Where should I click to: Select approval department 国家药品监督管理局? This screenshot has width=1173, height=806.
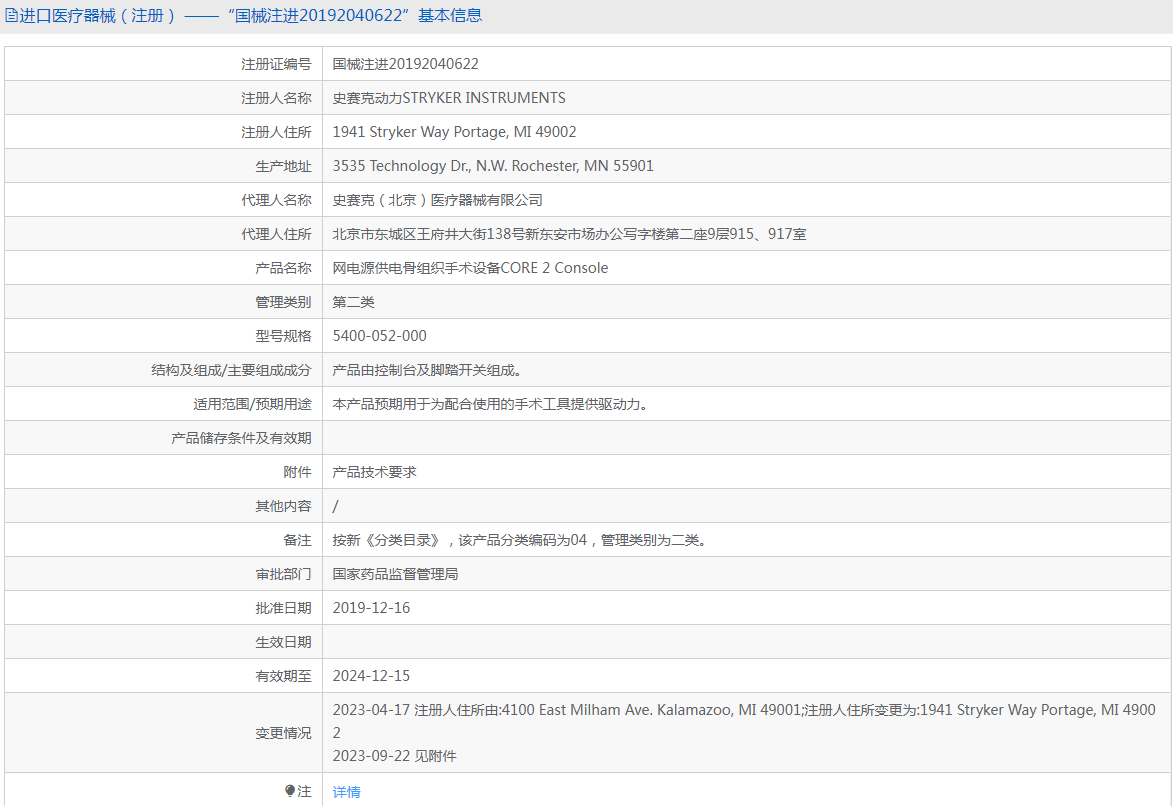click(395, 574)
